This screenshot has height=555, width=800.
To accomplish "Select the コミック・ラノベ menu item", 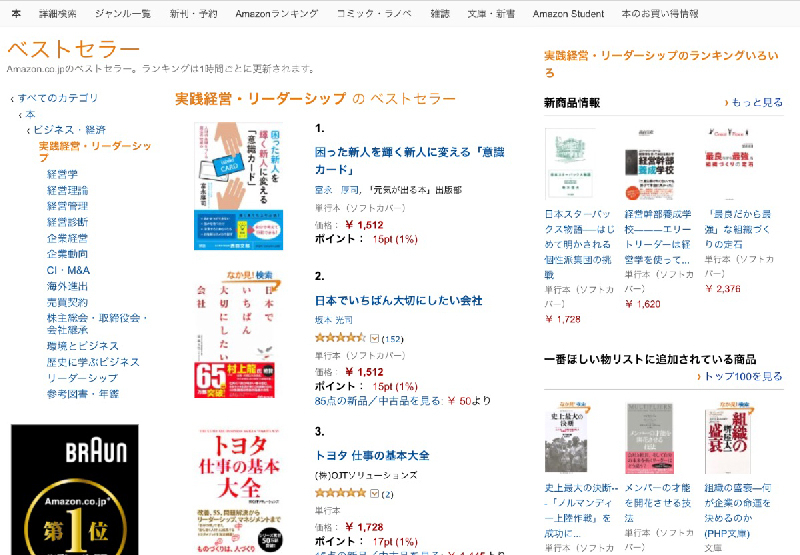I will (374, 14).
